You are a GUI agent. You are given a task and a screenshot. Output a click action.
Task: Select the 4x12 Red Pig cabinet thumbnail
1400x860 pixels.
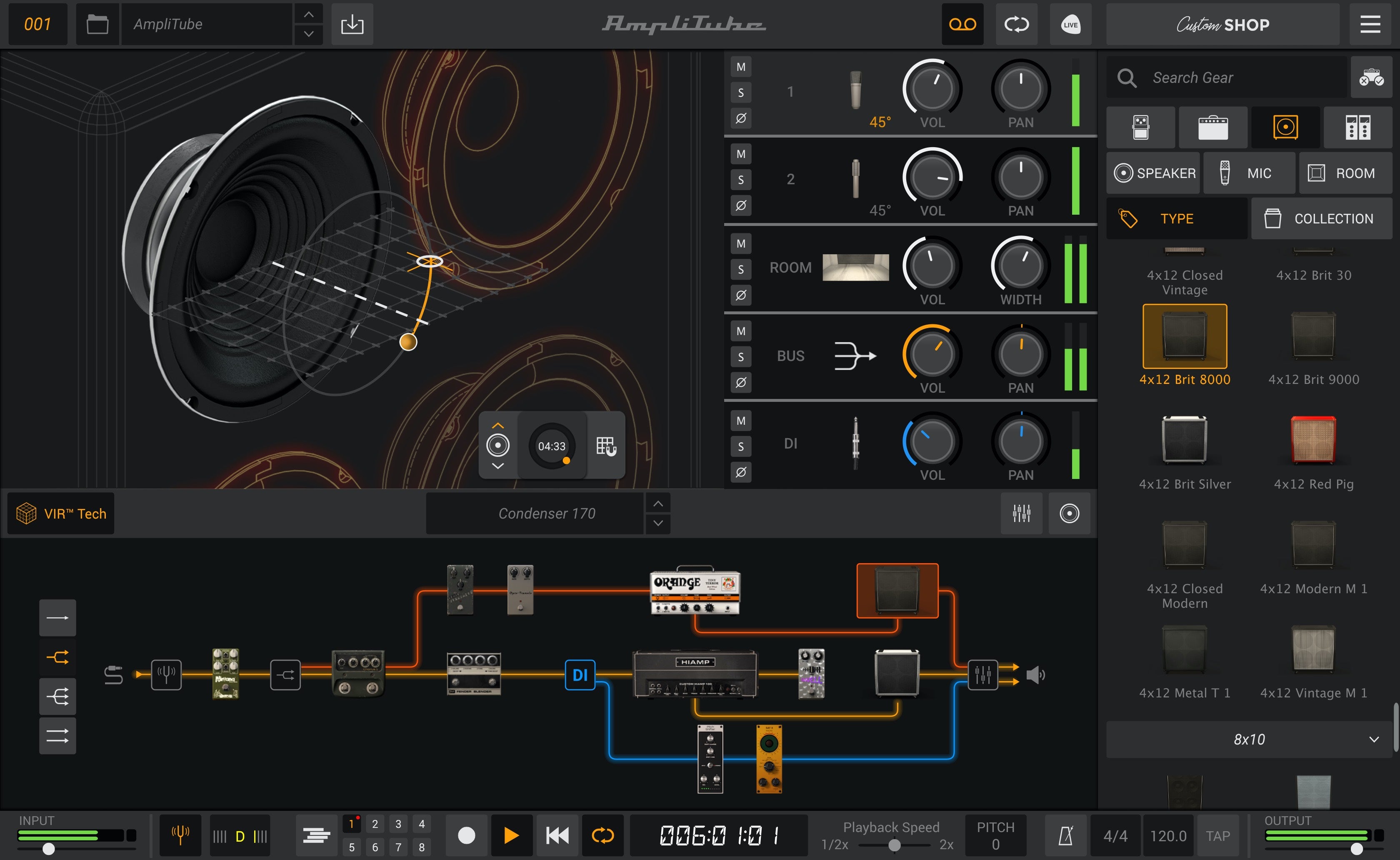(x=1314, y=441)
